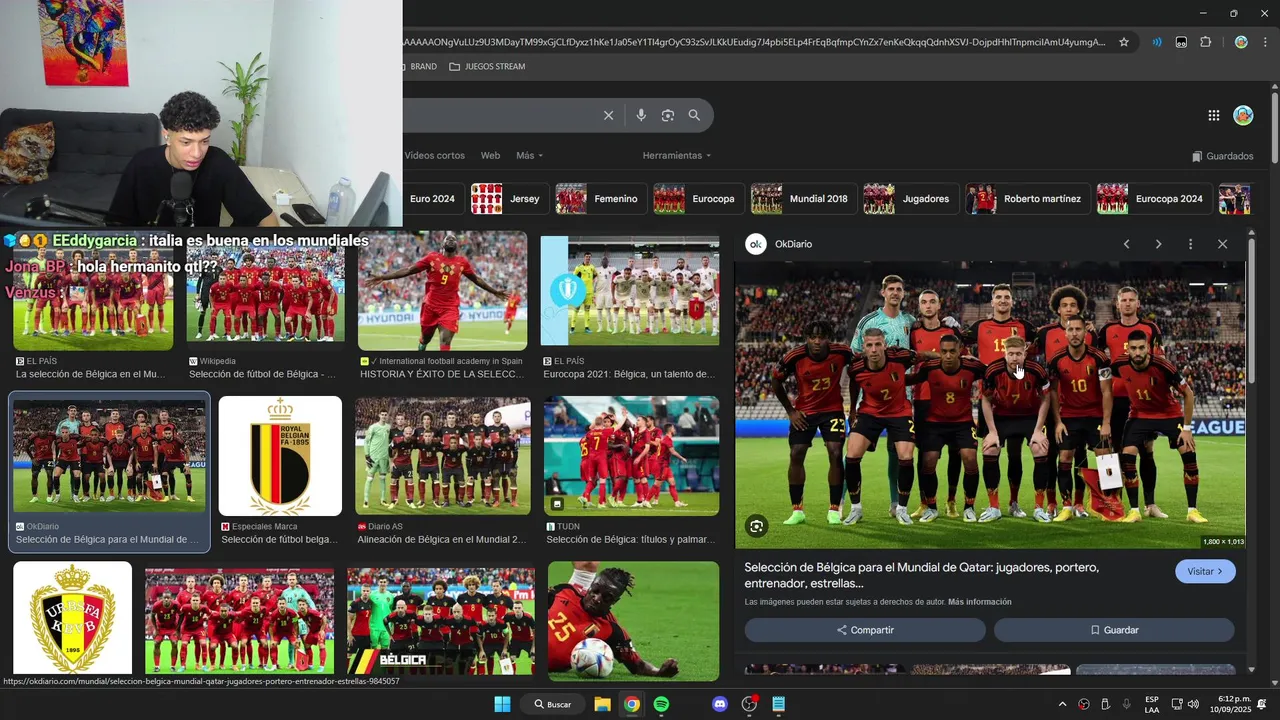Open File Explorer from the taskbar

pos(602,704)
